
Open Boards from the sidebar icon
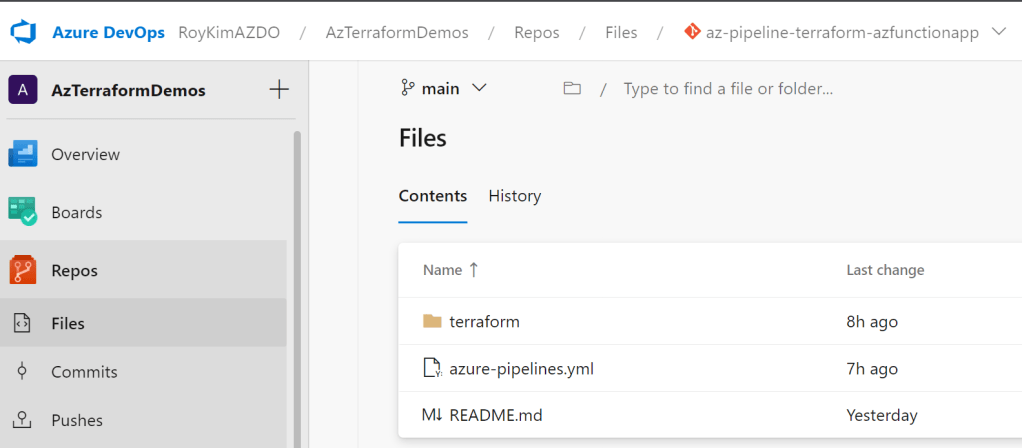(23, 212)
